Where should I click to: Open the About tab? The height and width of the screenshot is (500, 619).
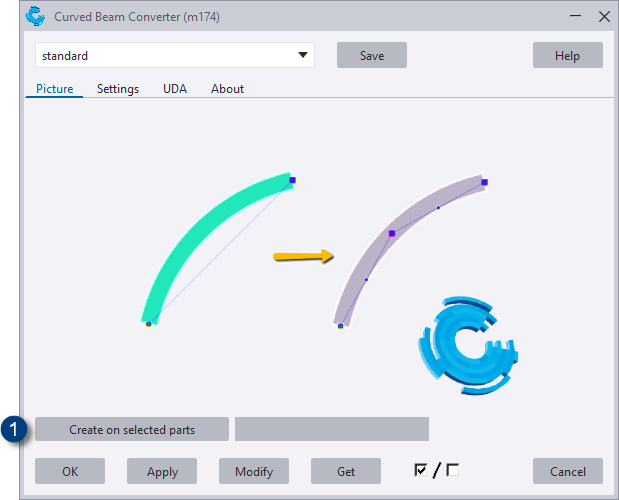(227, 89)
